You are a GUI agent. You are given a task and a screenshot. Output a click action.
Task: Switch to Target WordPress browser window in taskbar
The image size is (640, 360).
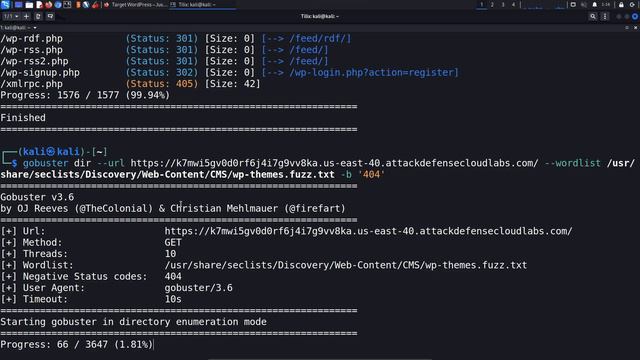pos(136,5)
